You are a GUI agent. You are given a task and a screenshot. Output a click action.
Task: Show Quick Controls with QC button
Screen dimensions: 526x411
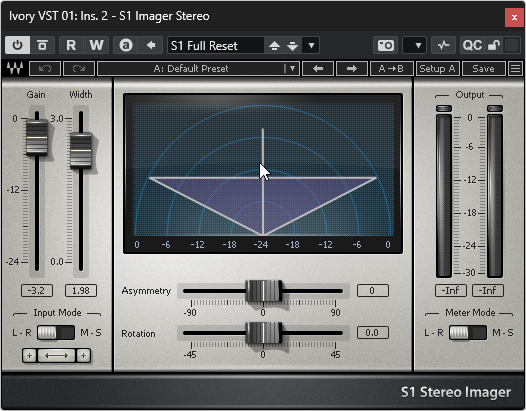pos(472,45)
